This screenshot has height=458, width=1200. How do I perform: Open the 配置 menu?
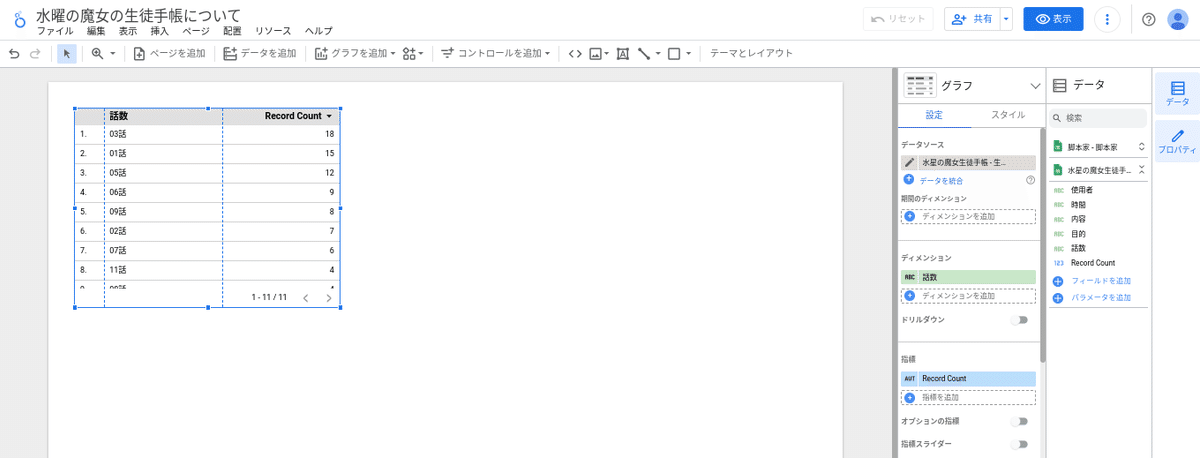pos(232,31)
